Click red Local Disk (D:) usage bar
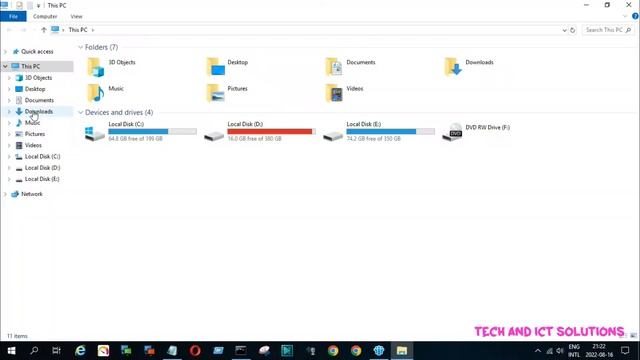The image size is (640, 360). point(271,131)
